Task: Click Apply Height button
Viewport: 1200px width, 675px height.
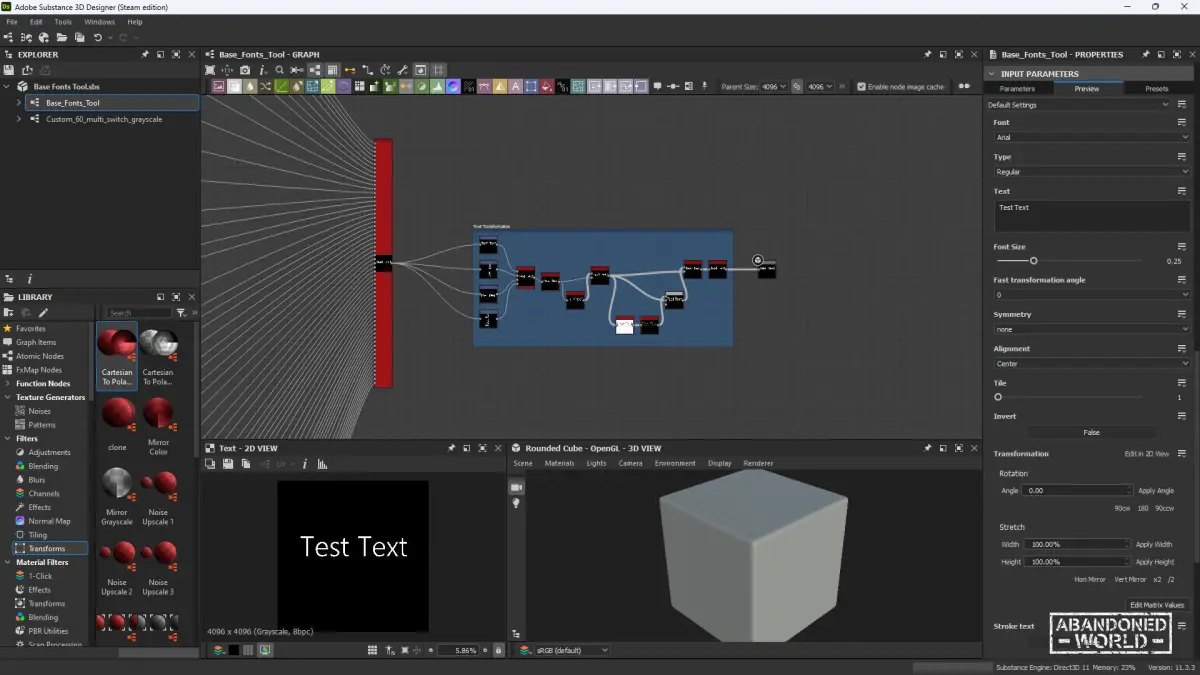Action: pos(1153,562)
